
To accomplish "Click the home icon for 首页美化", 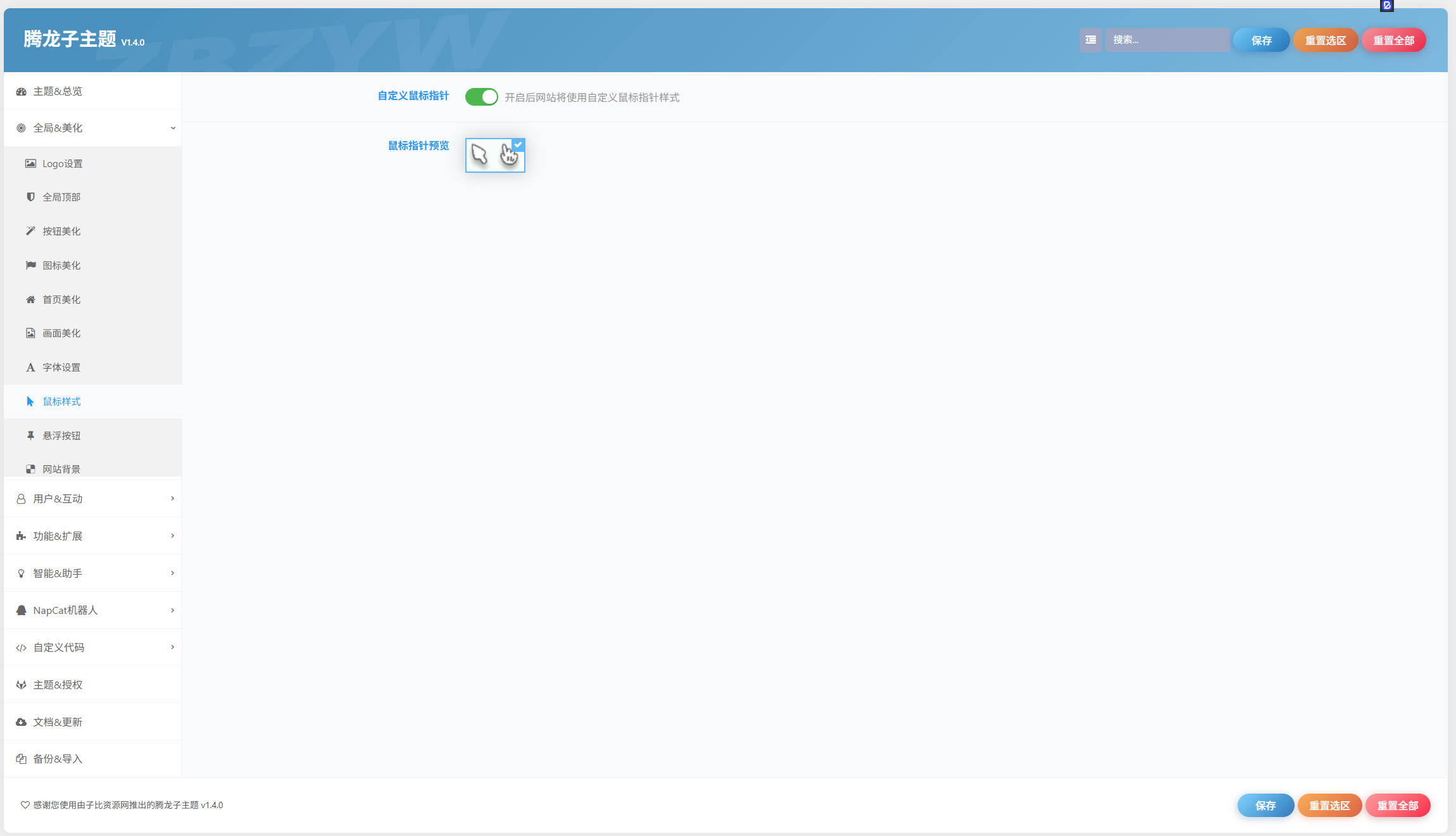I will coord(30,299).
